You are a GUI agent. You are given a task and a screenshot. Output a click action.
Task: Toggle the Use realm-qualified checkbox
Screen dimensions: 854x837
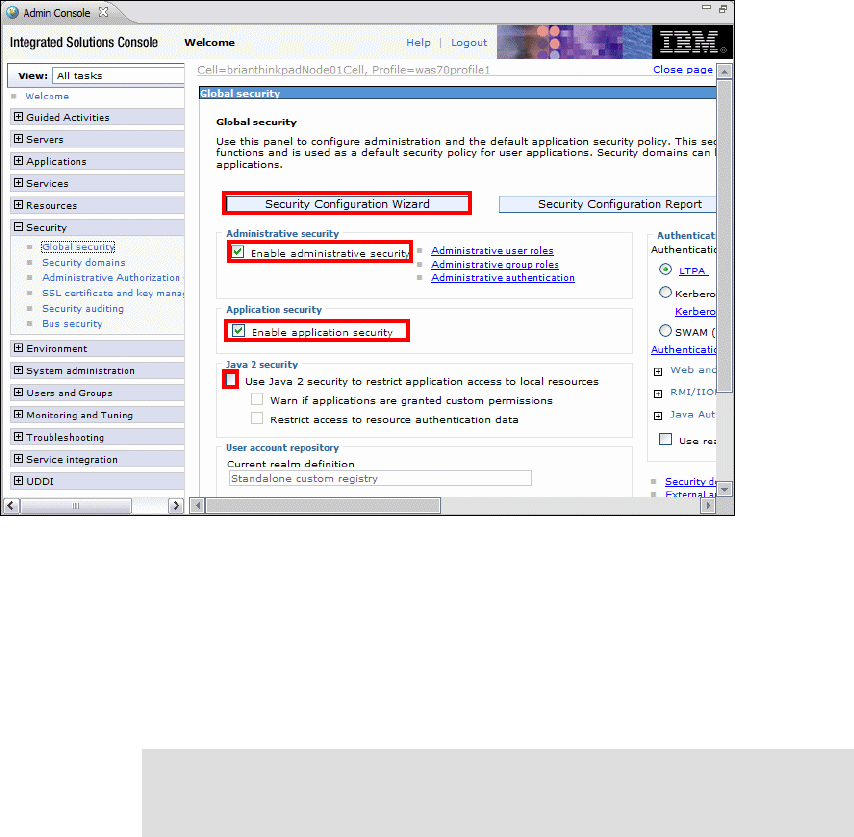coord(666,439)
